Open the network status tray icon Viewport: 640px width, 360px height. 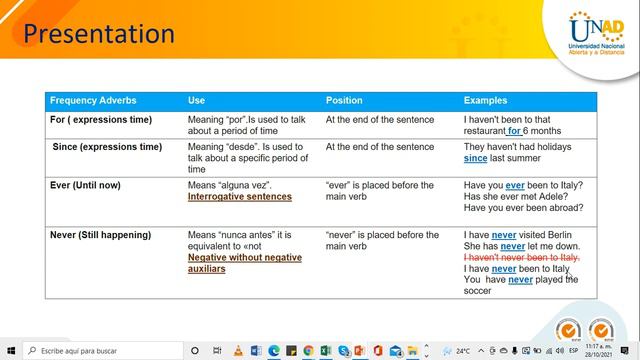coord(549,351)
